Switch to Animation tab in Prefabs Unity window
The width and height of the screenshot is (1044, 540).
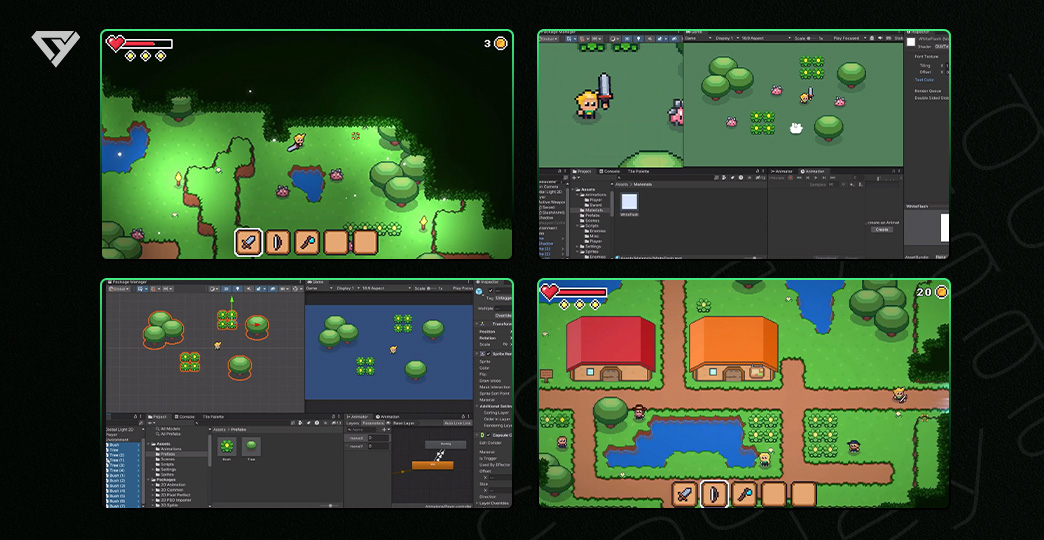[388, 417]
